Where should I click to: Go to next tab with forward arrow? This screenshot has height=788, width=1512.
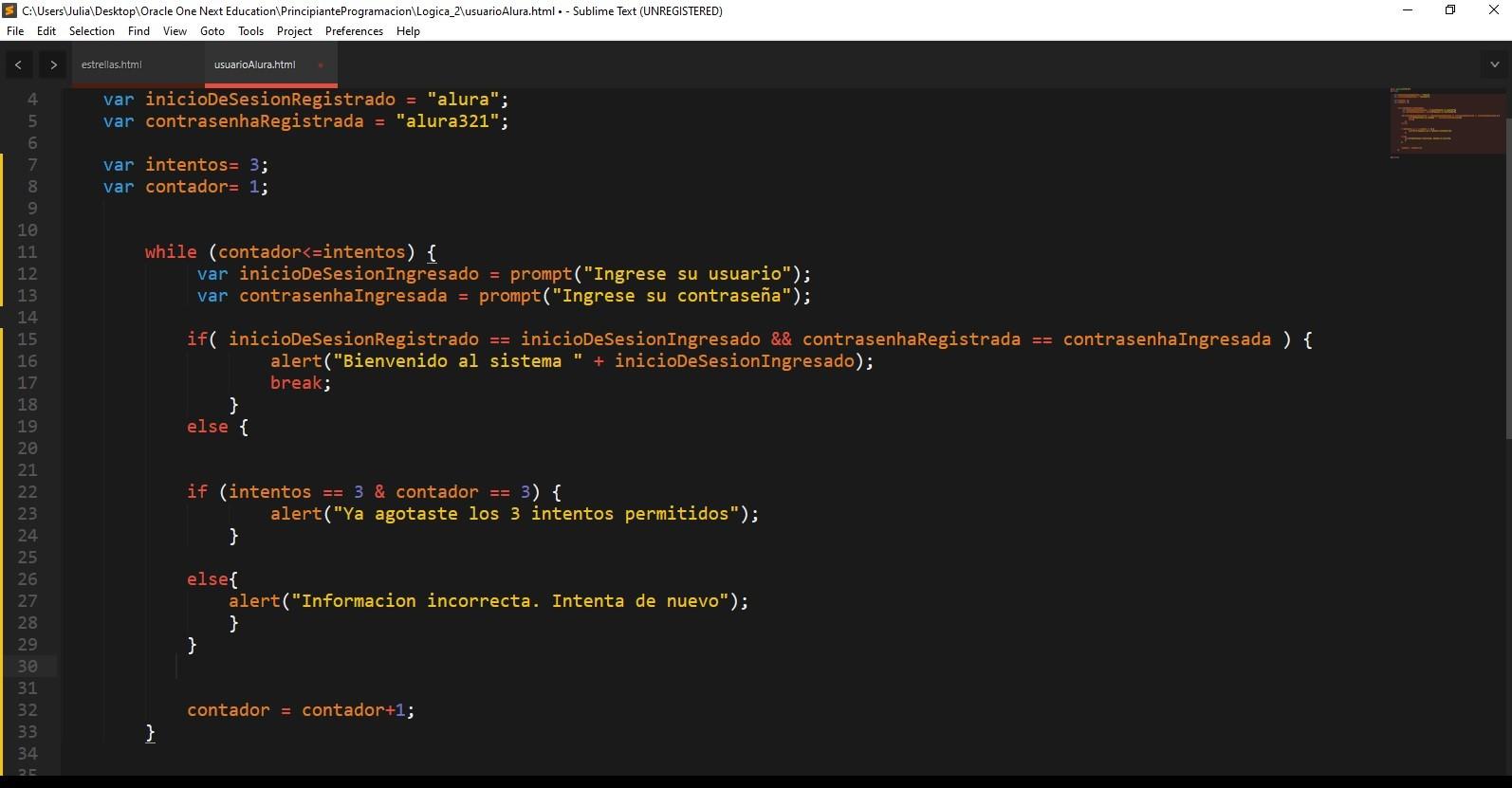click(x=53, y=65)
